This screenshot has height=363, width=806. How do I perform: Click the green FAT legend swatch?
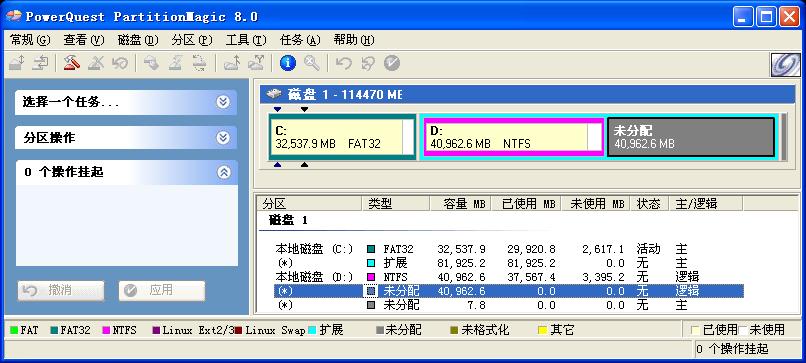click(x=14, y=330)
